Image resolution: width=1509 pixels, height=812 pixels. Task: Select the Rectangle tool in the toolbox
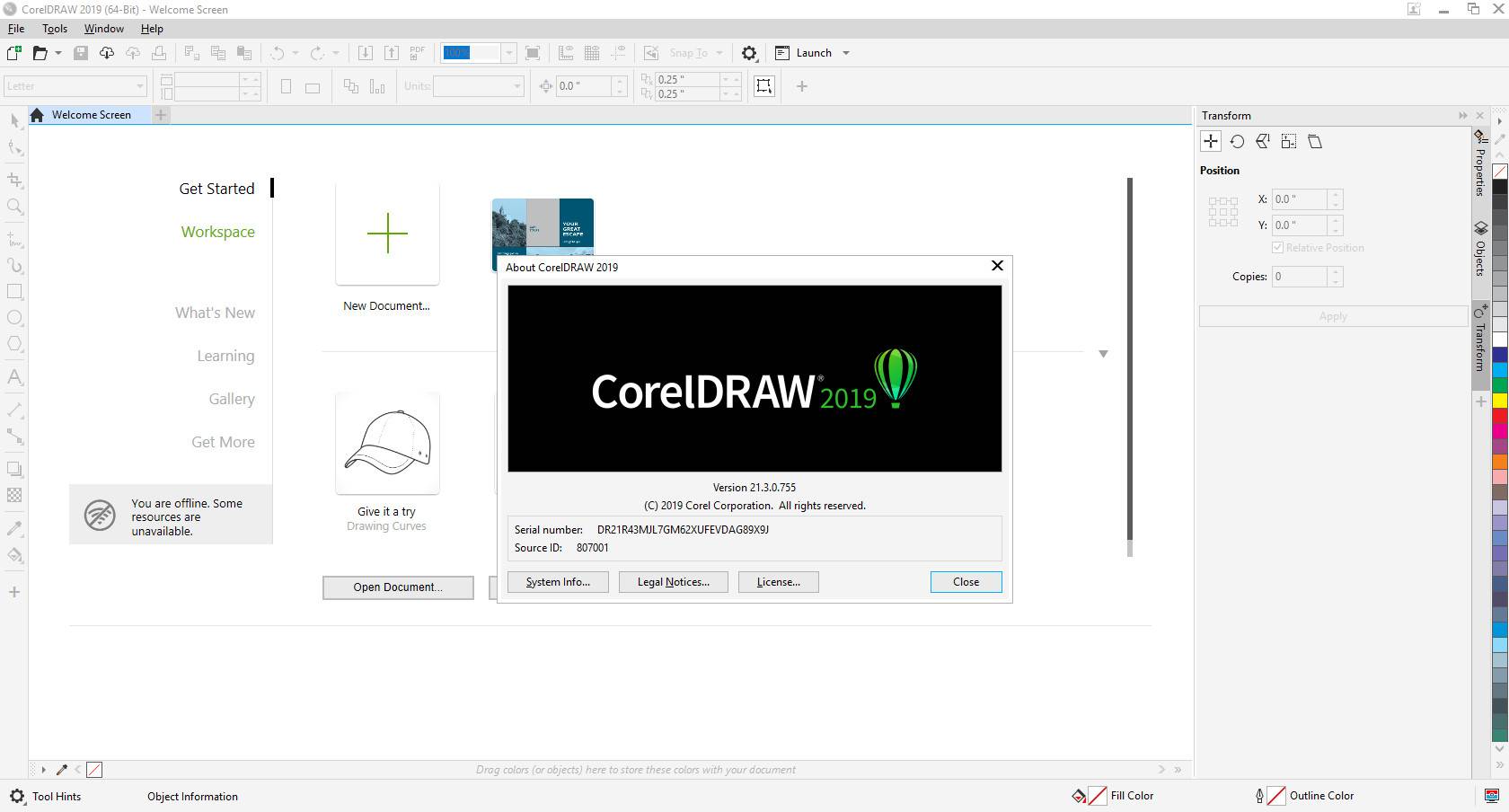click(x=14, y=291)
